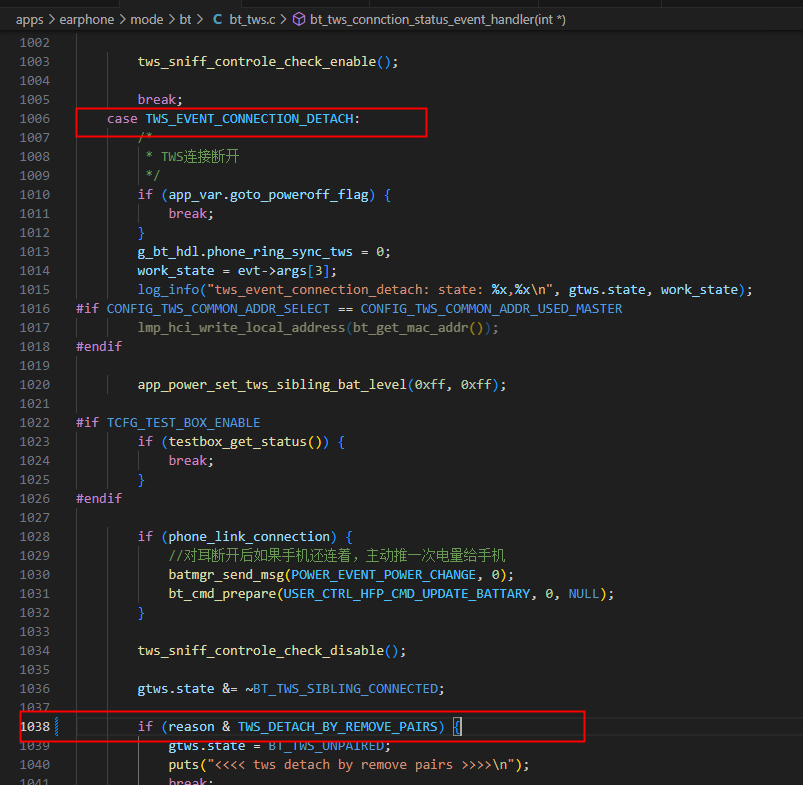Click the BT_TWS_SIBLING_CONNECTED constant

345,689
